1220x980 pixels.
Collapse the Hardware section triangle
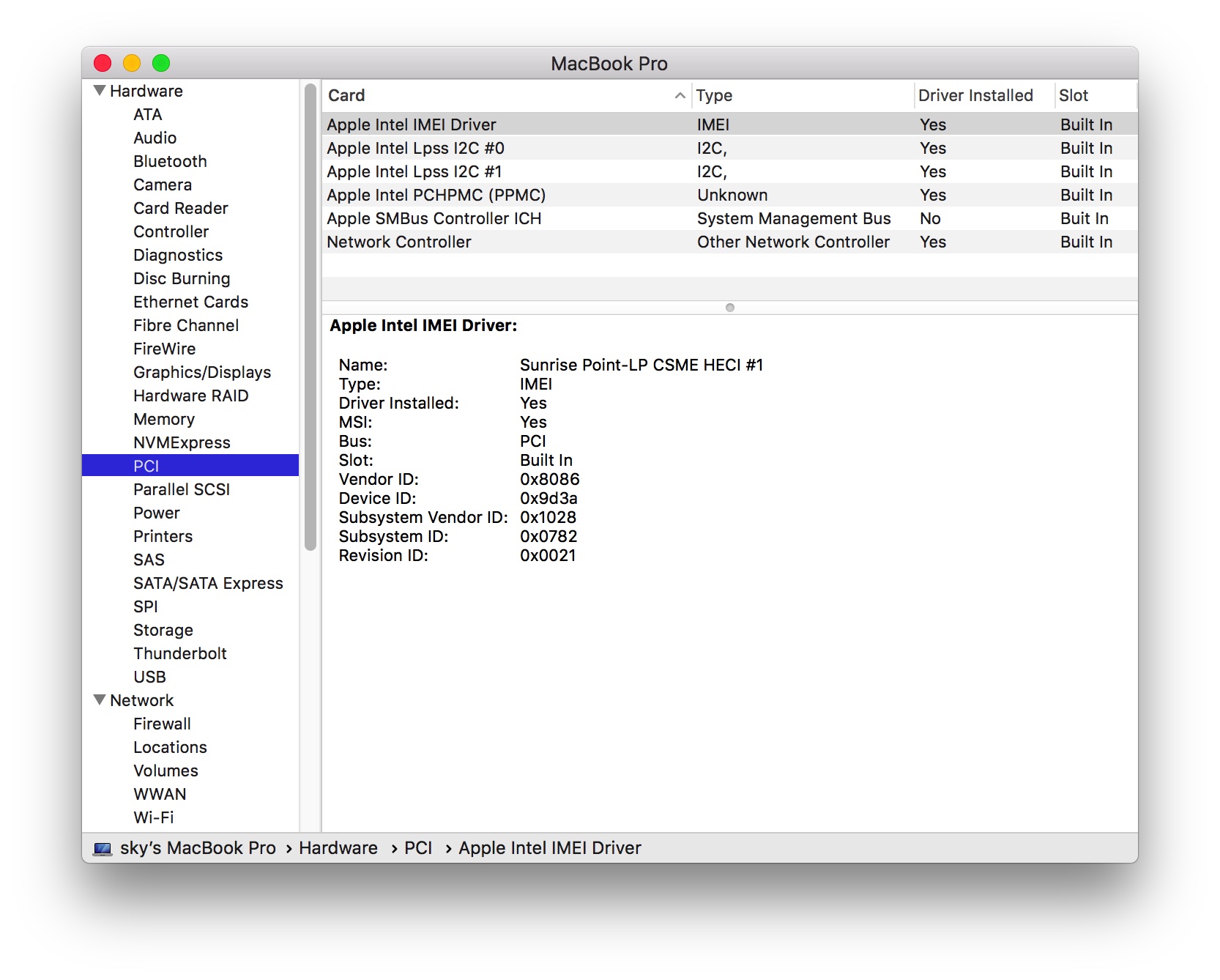pyautogui.click(x=100, y=91)
